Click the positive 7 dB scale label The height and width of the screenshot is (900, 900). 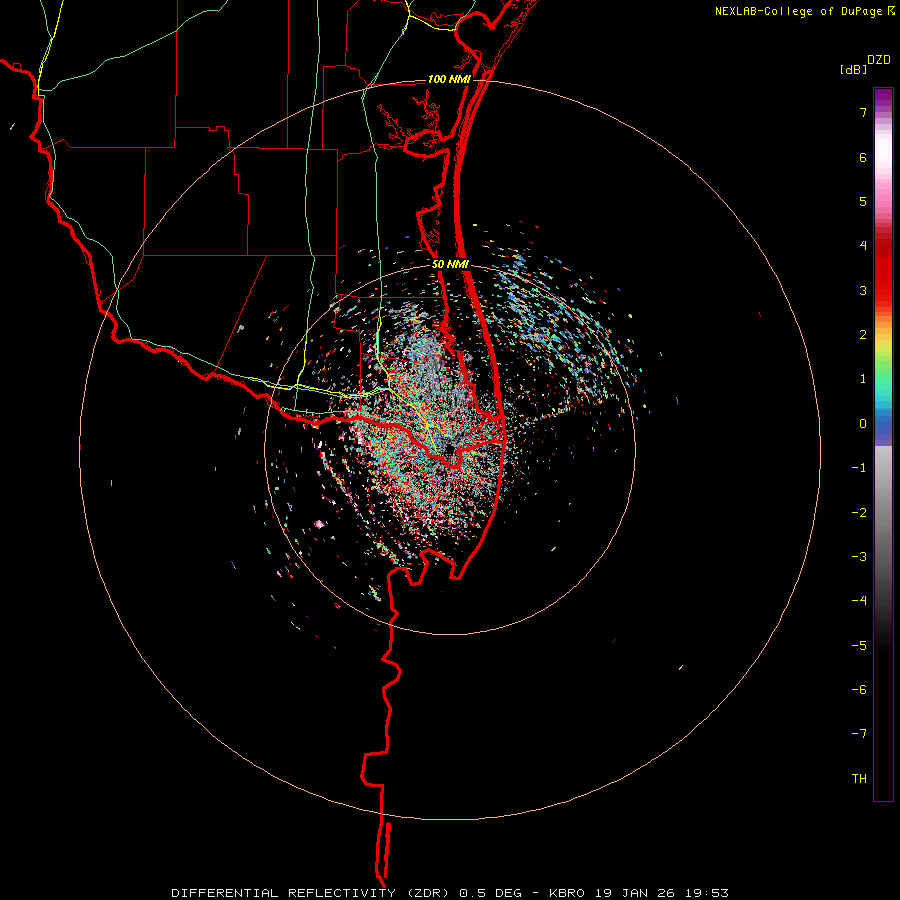(x=863, y=112)
